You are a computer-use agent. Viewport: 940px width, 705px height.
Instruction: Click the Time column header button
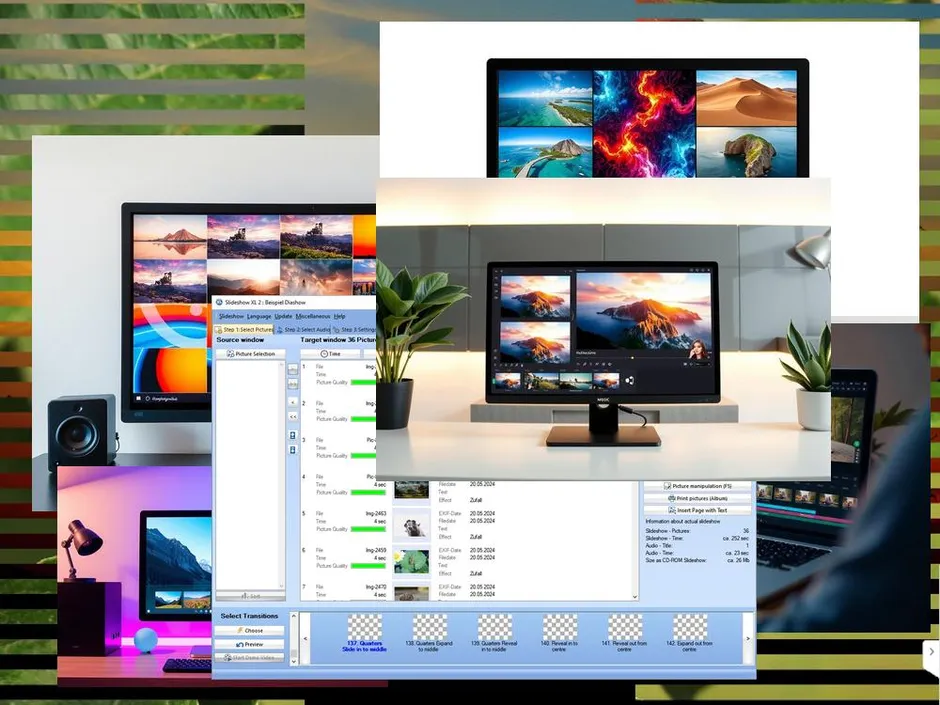[330, 354]
